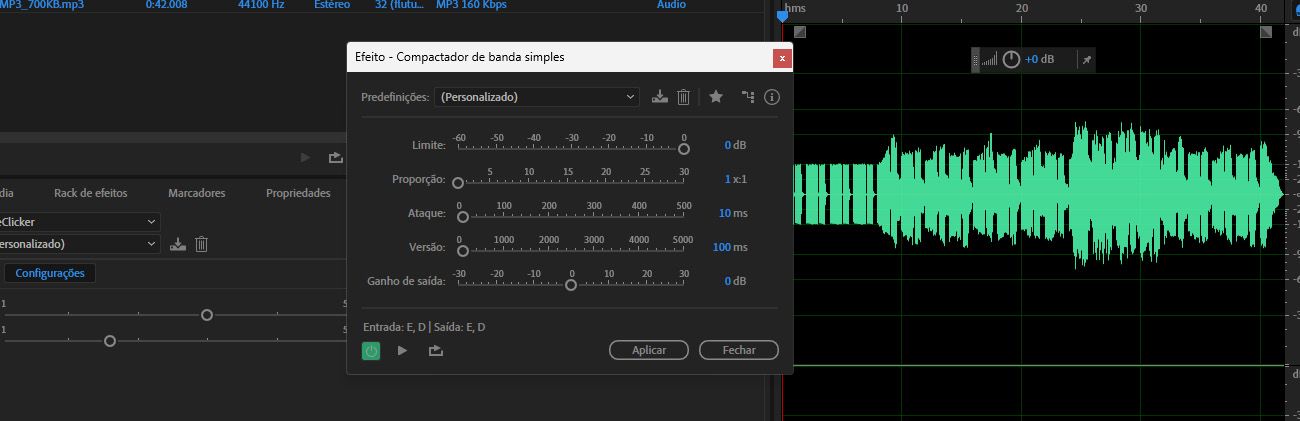This screenshot has height=421, width=1300.
Task: Switch to the Rack de efeitos tab
Action: [x=90, y=193]
